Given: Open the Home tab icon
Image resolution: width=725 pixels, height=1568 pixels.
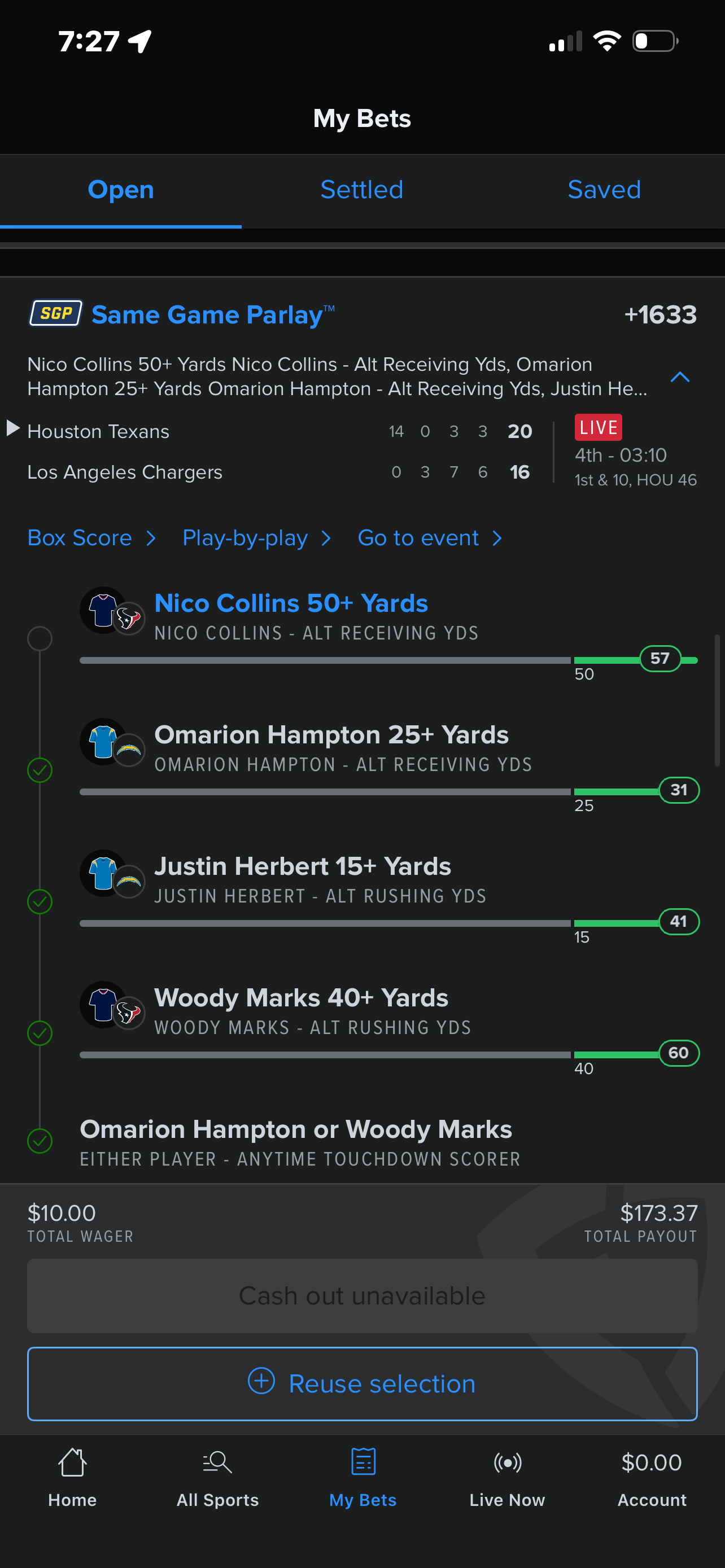Looking at the screenshot, I should pyautogui.click(x=72, y=1462).
